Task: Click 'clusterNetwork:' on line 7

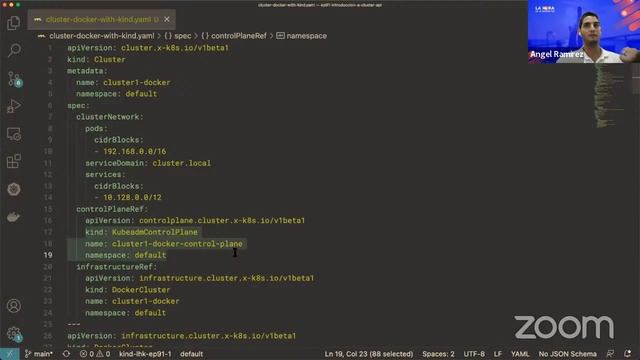Action: coord(110,117)
